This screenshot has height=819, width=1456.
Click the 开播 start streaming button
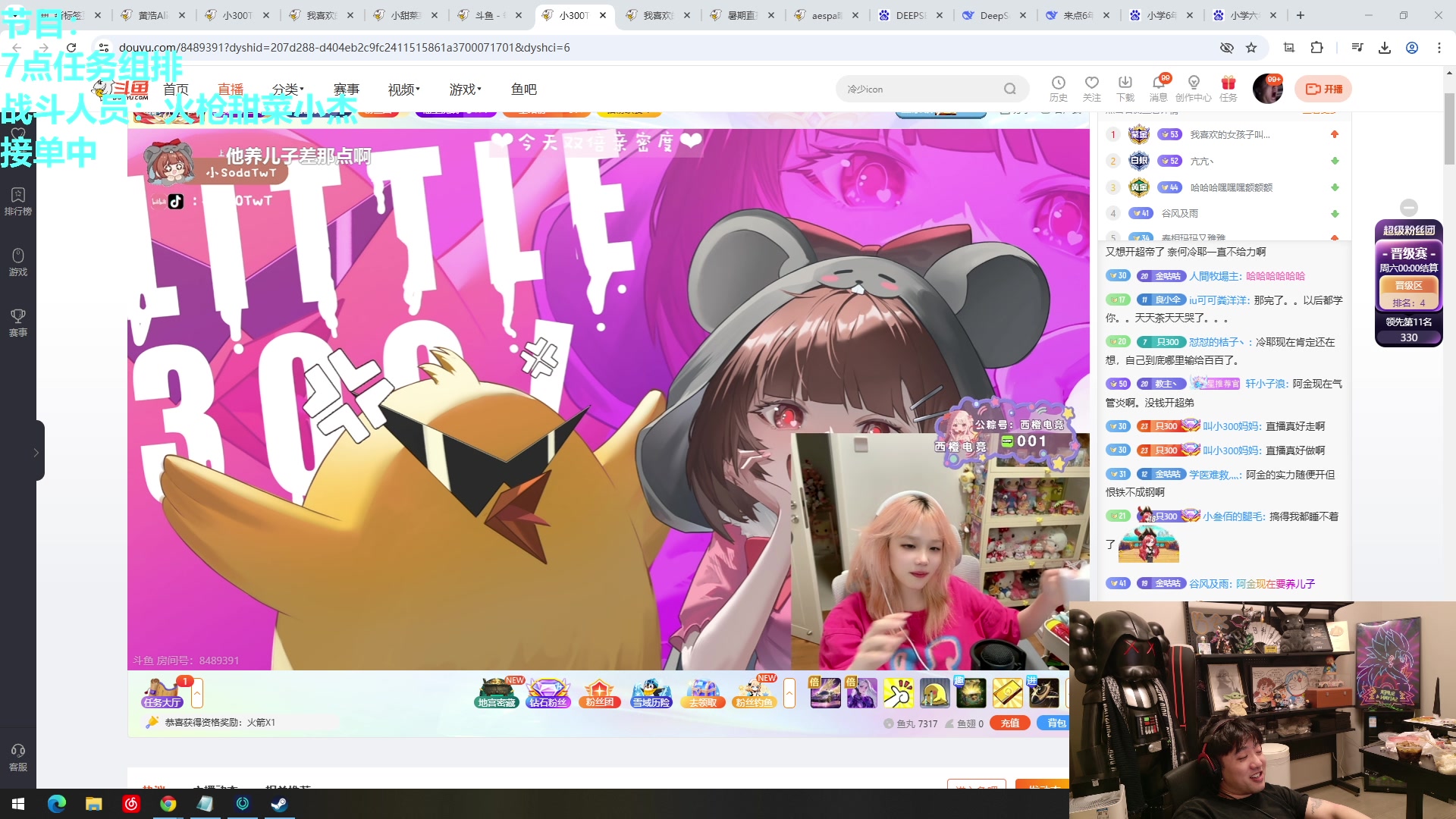pyautogui.click(x=1323, y=89)
